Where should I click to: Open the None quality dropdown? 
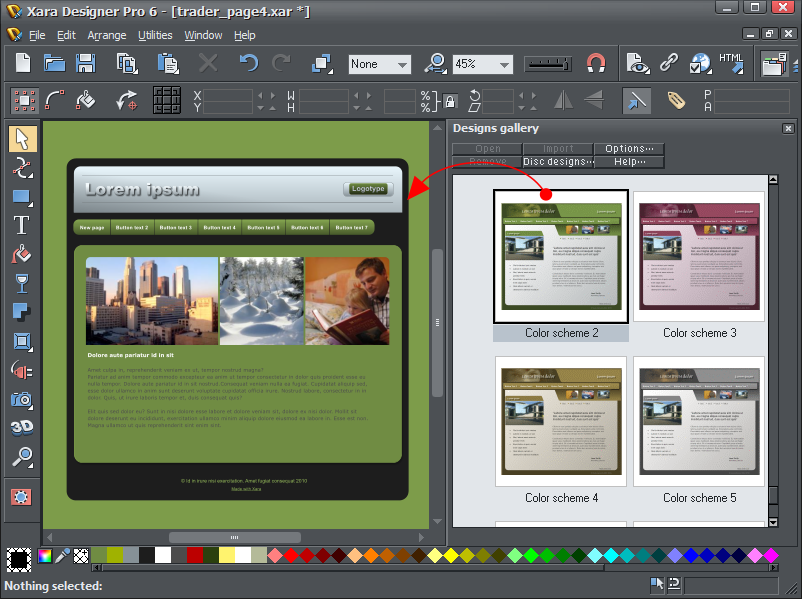[x=380, y=64]
